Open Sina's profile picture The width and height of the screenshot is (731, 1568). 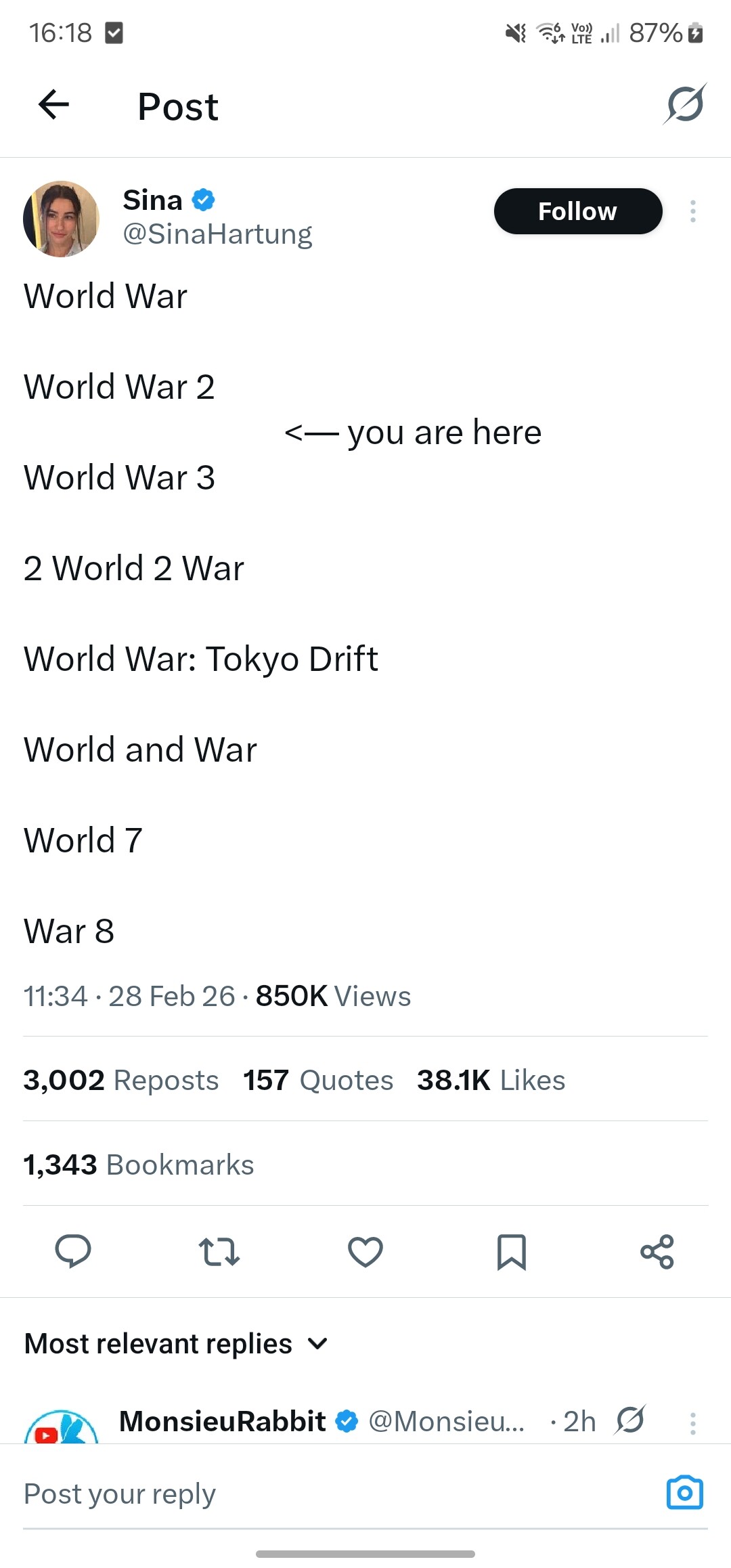[62, 219]
